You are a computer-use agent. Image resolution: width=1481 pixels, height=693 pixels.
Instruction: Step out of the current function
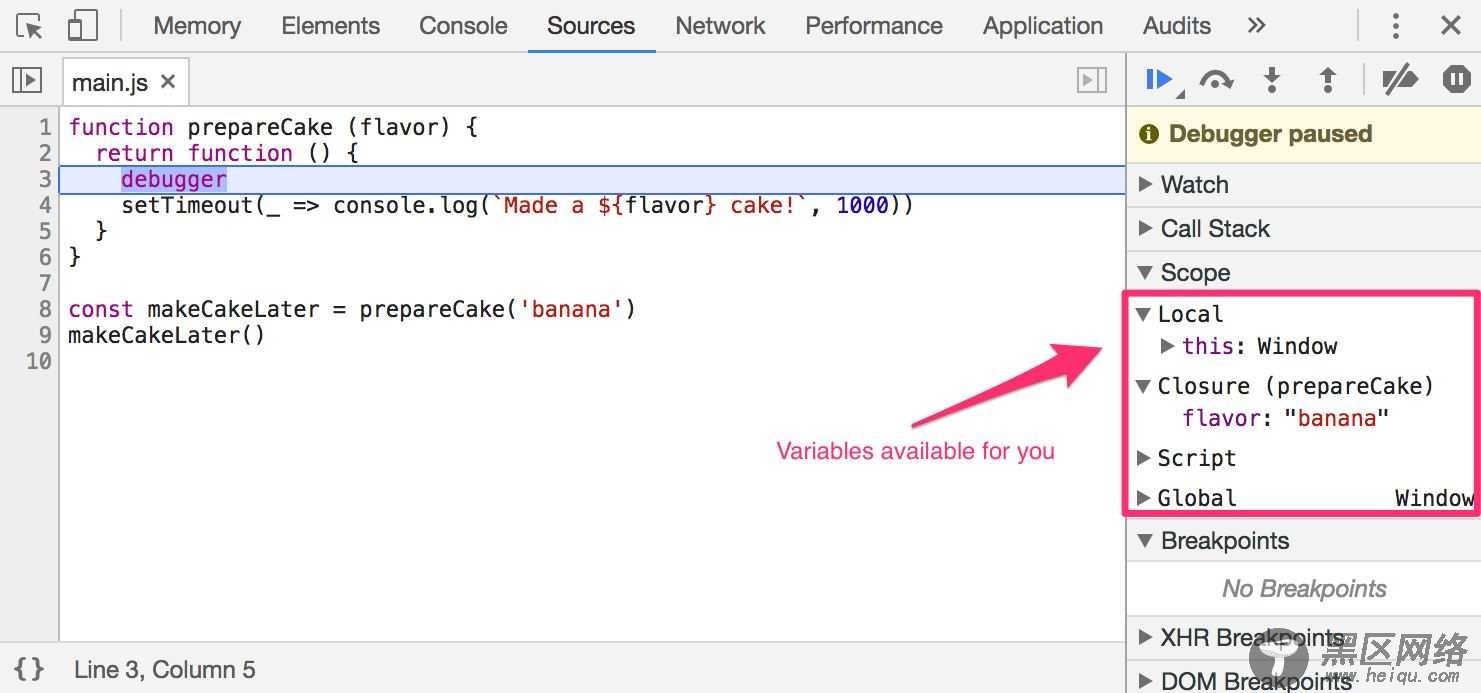tap(1328, 80)
